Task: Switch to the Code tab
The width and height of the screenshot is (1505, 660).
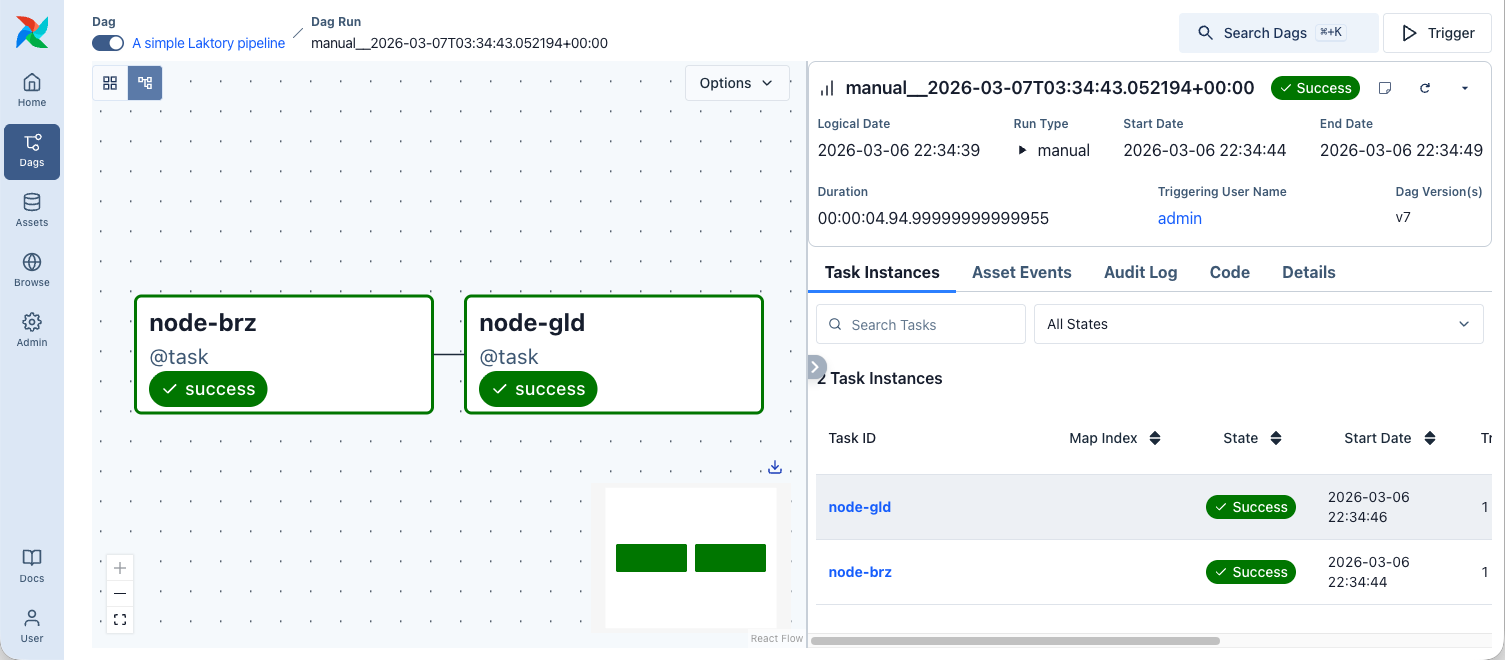Action: pos(1229,272)
